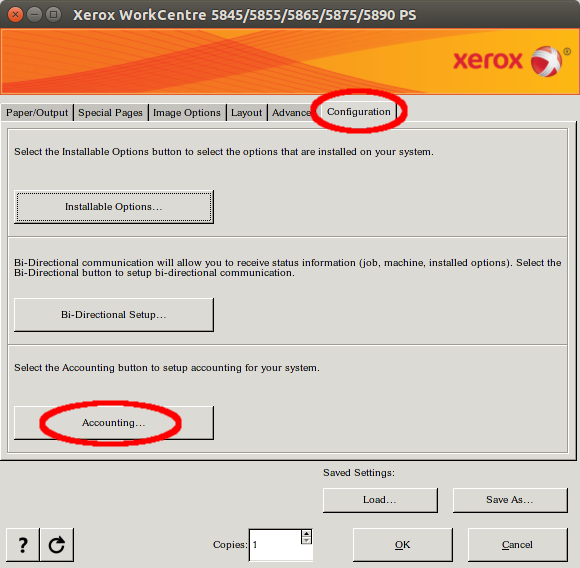
Task: Click the 'Copies:' label
Action: (230, 545)
